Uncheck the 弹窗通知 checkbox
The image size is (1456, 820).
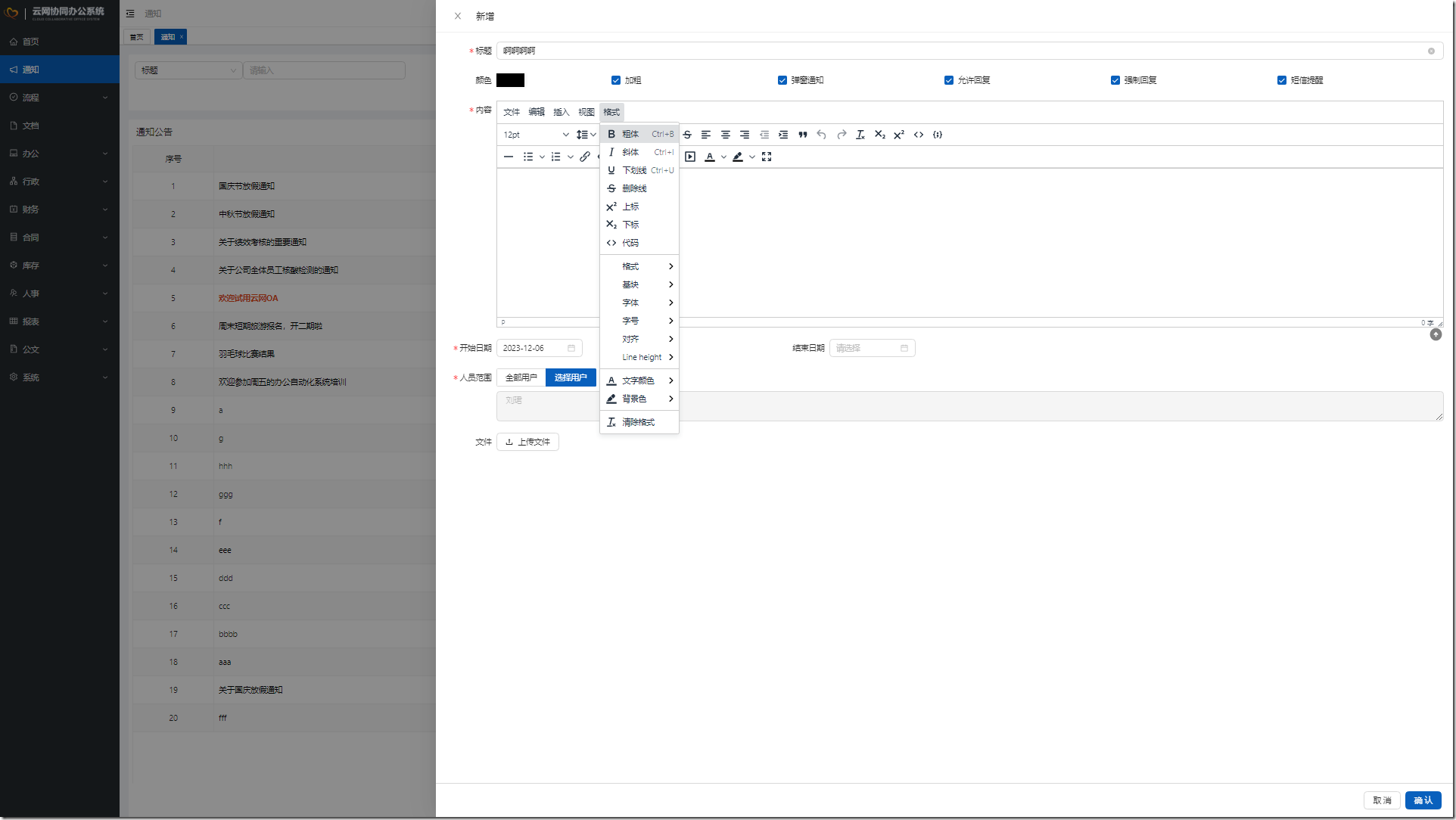tap(782, 80)
